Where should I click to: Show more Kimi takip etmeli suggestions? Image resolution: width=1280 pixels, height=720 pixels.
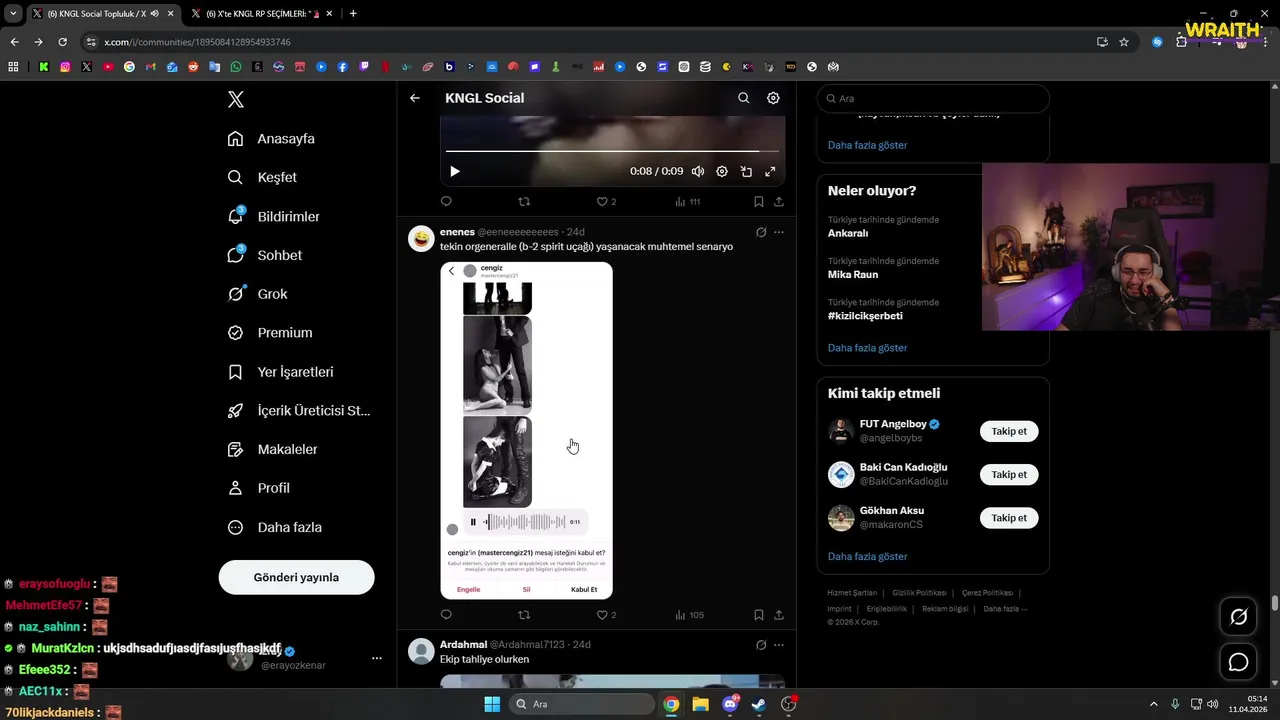(x=867, y=556)
